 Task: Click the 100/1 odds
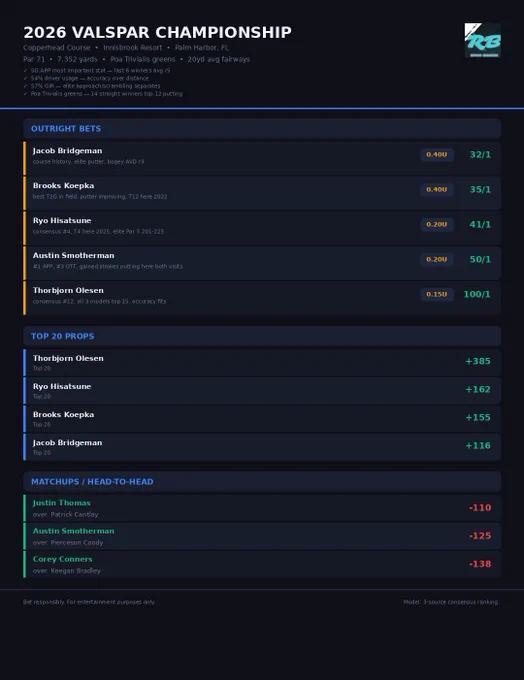coord(477,294)
